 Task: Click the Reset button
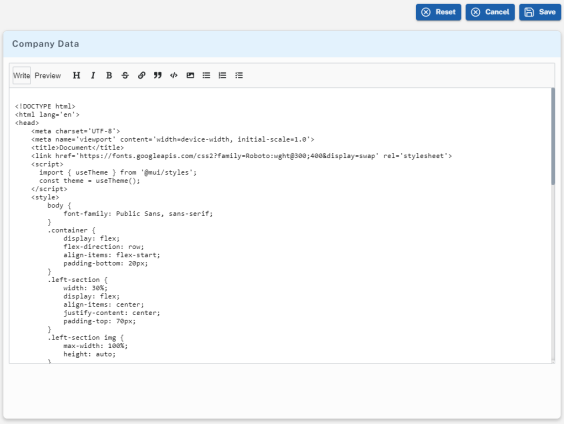[438, 12]
